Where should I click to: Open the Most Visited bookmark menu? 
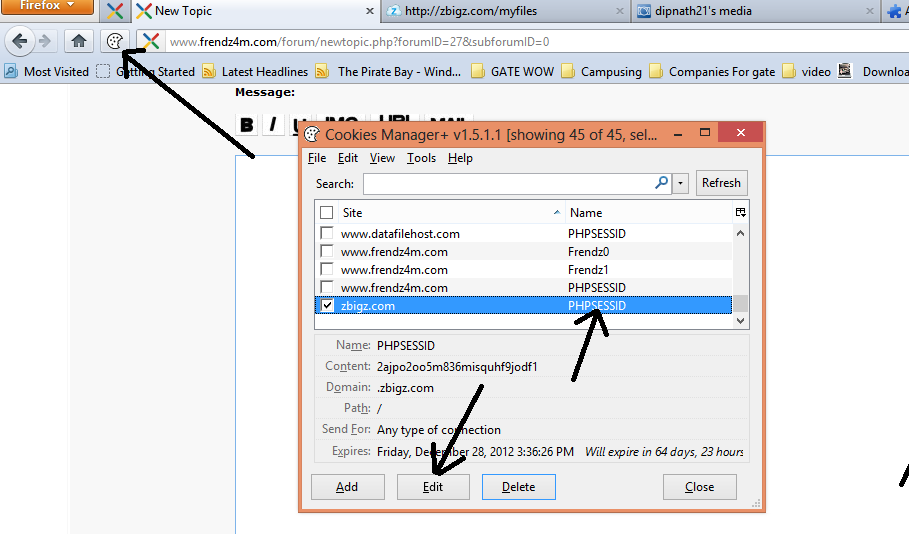click(47, 72)
